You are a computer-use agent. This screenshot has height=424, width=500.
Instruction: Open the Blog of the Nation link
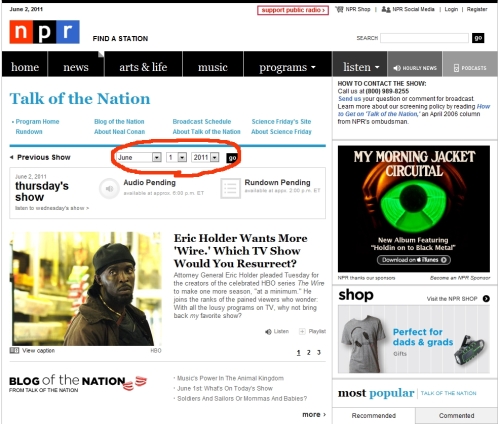tap(119, 122)
